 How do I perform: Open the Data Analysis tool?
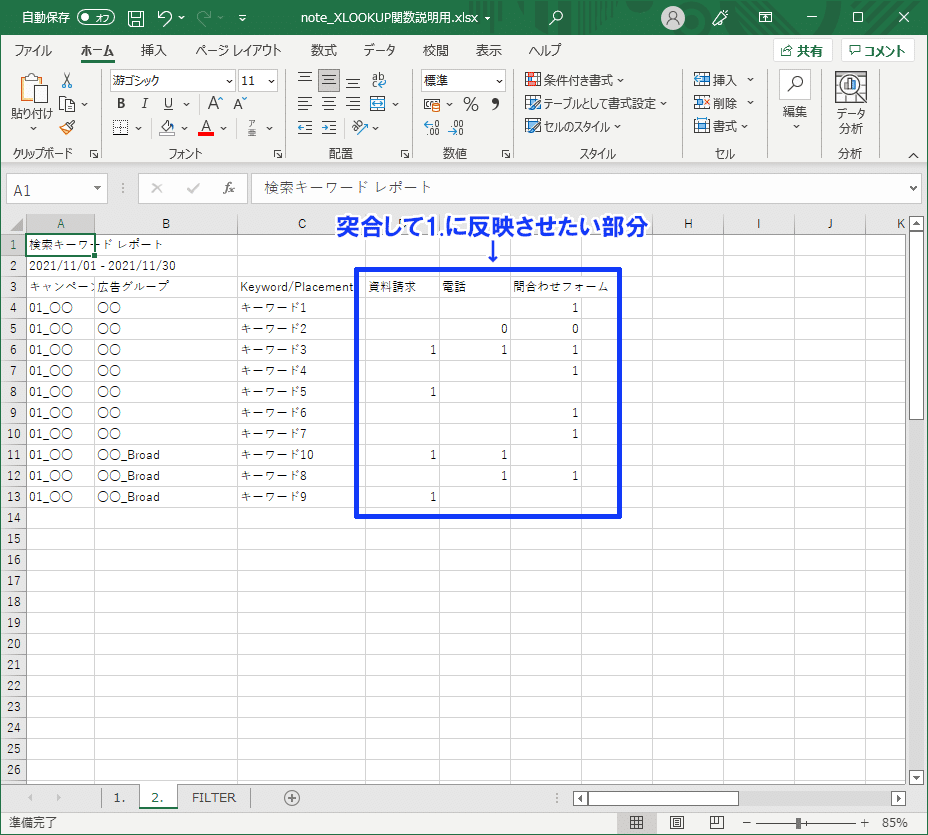tap(850, 104)
